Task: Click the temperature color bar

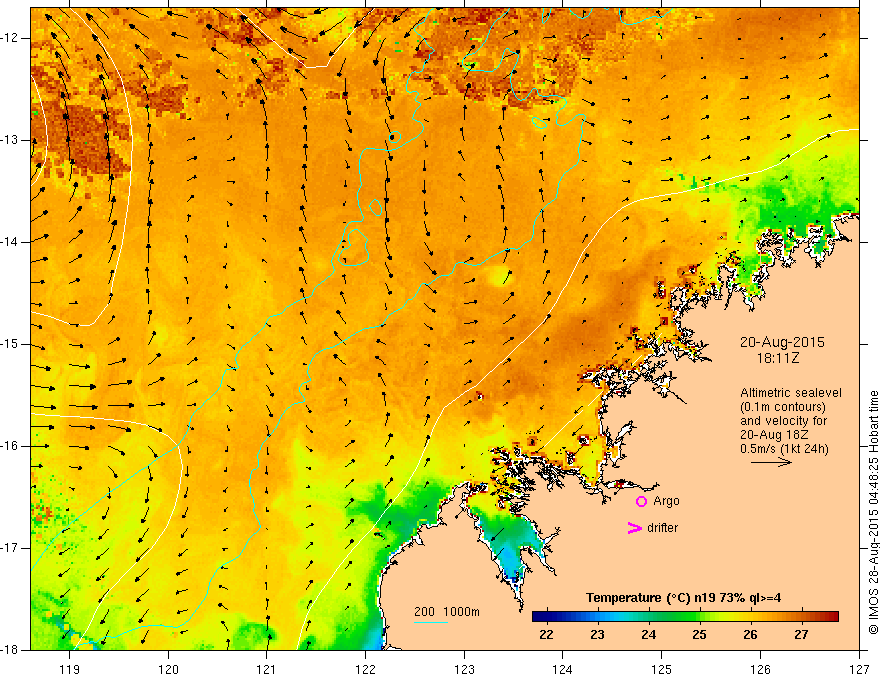Action: (685, 617)
